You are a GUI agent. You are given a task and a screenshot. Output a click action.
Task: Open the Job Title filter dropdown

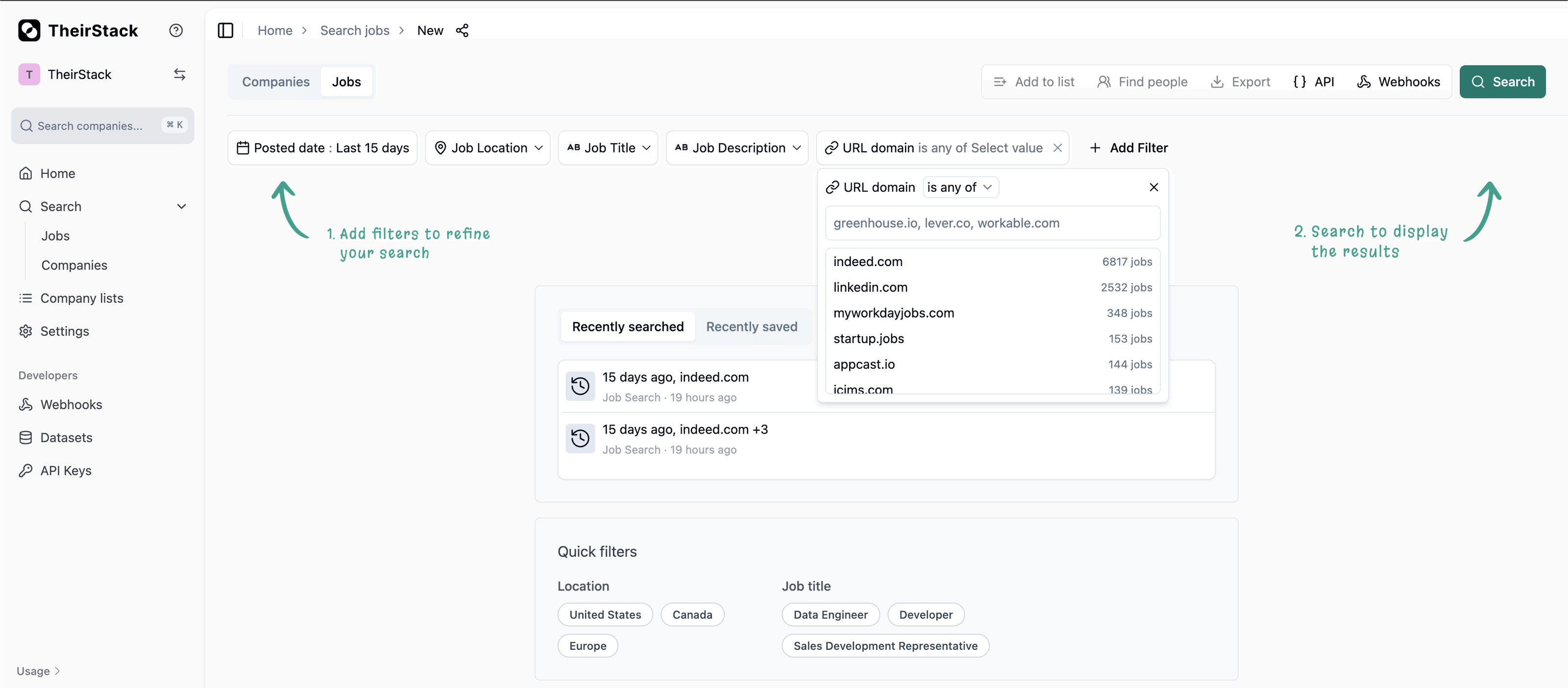coord(608,147)
